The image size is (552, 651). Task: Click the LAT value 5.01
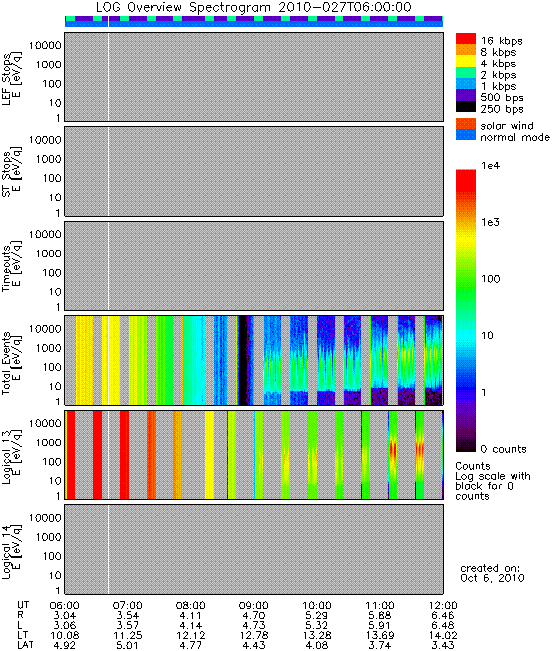coord(127,646)
